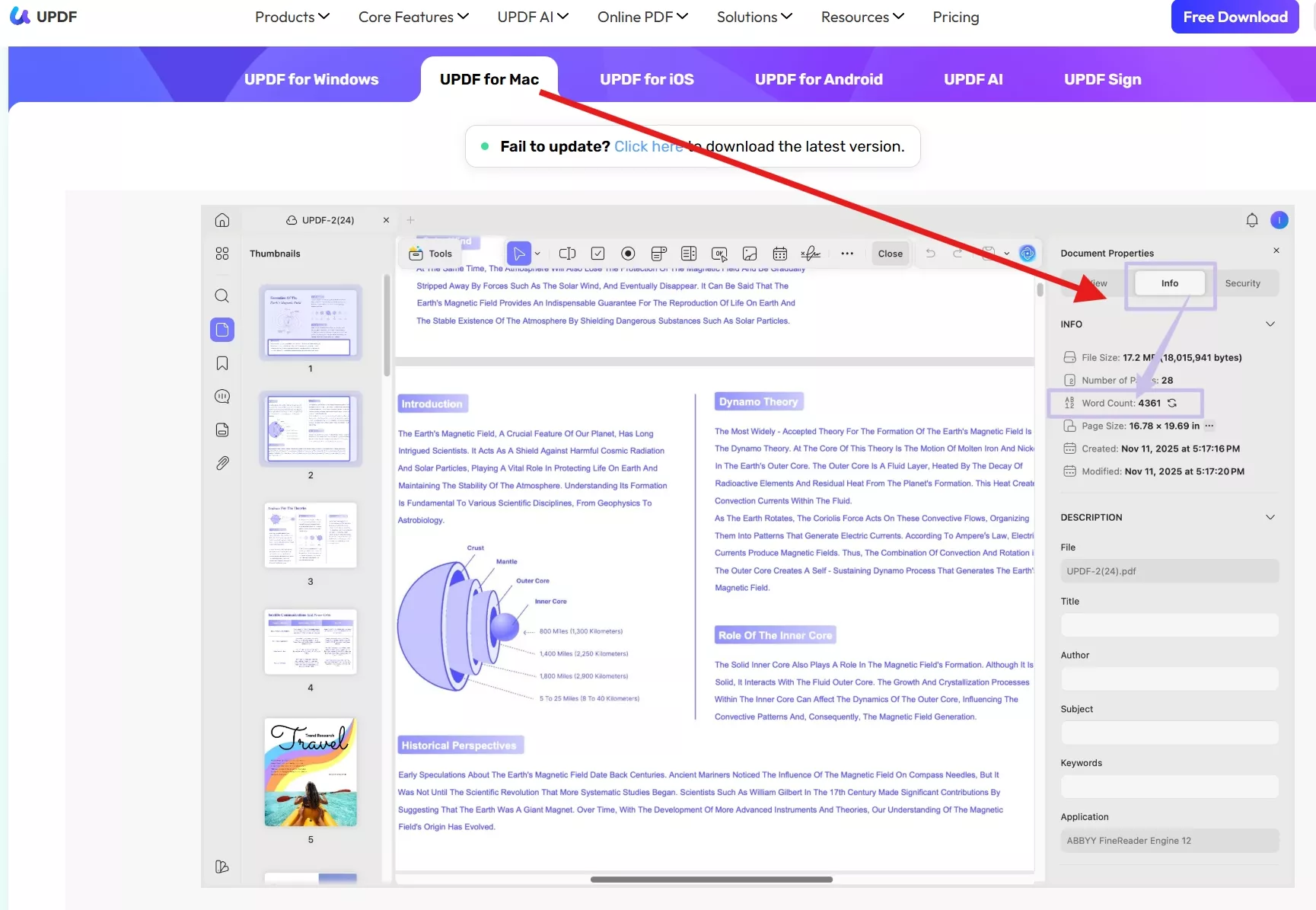Switch to the UPDF for iOS tab
Screen dimensions: 1316x910
coord(647,79)
